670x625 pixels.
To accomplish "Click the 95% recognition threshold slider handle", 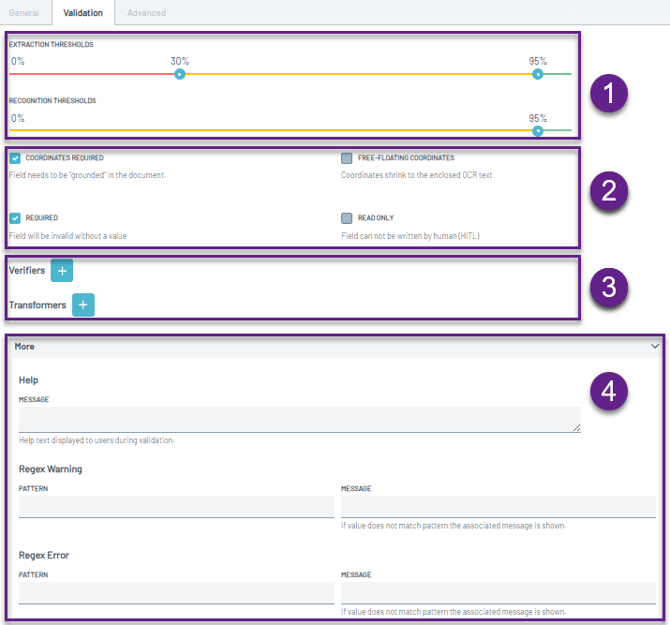I will pyautogui.click(x=538, y=130).
